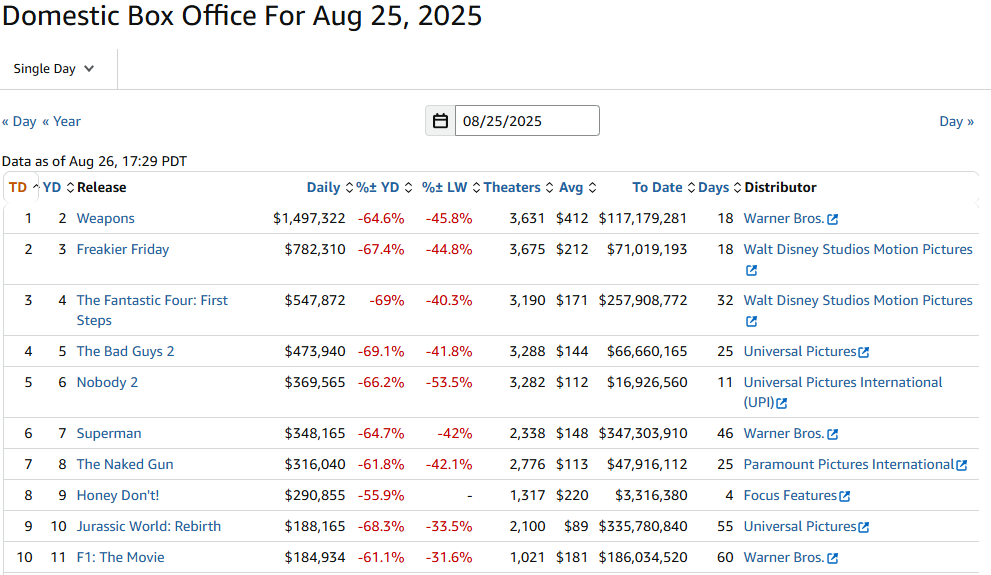Open external link icon beside Warner Bros. in Weapons row

tap(833, 219)
